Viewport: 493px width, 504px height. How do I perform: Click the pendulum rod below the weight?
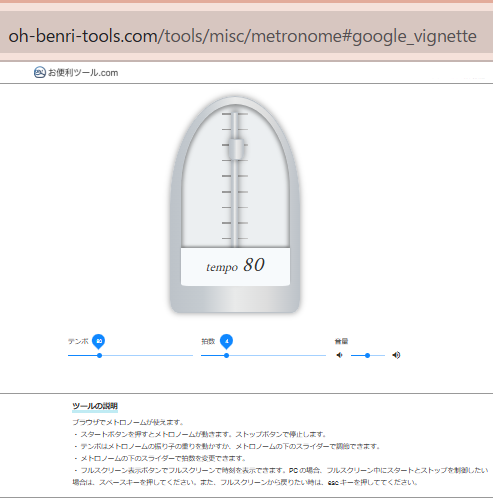(x=235, y=203)
